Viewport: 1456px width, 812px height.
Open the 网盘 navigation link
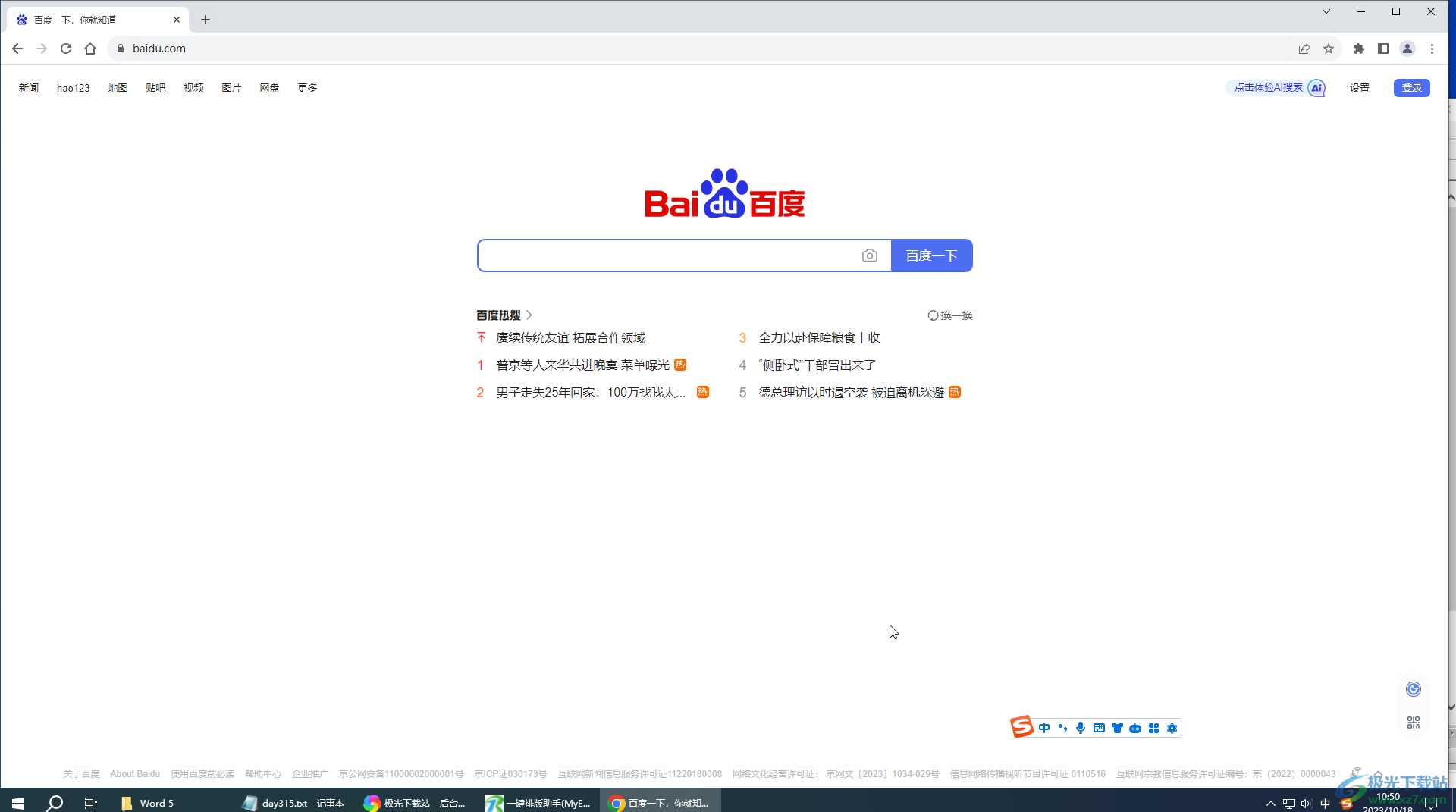pos(269,88)
